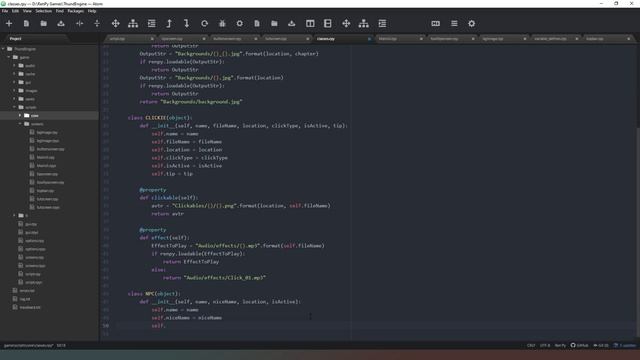Screen dimensions: 640x360
Task: Click the updates indicator in status bar
Action: pos(624,345)
